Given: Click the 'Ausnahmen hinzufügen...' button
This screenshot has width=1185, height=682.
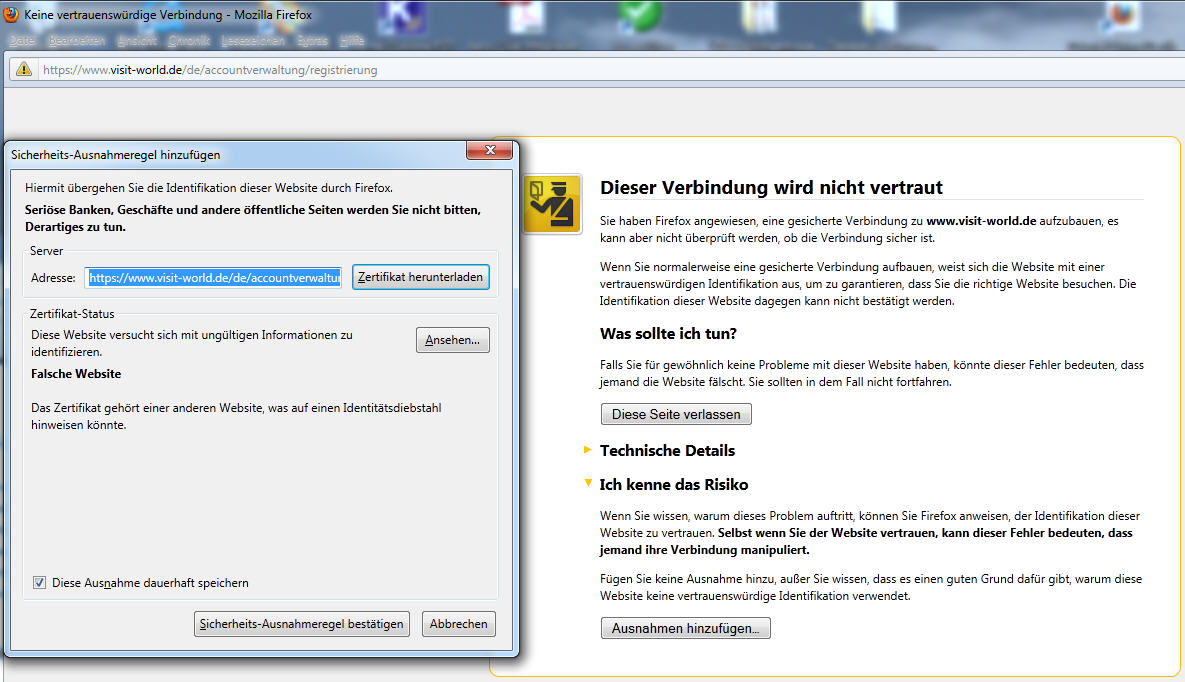Looking at the screenshot, I should 685,628.
